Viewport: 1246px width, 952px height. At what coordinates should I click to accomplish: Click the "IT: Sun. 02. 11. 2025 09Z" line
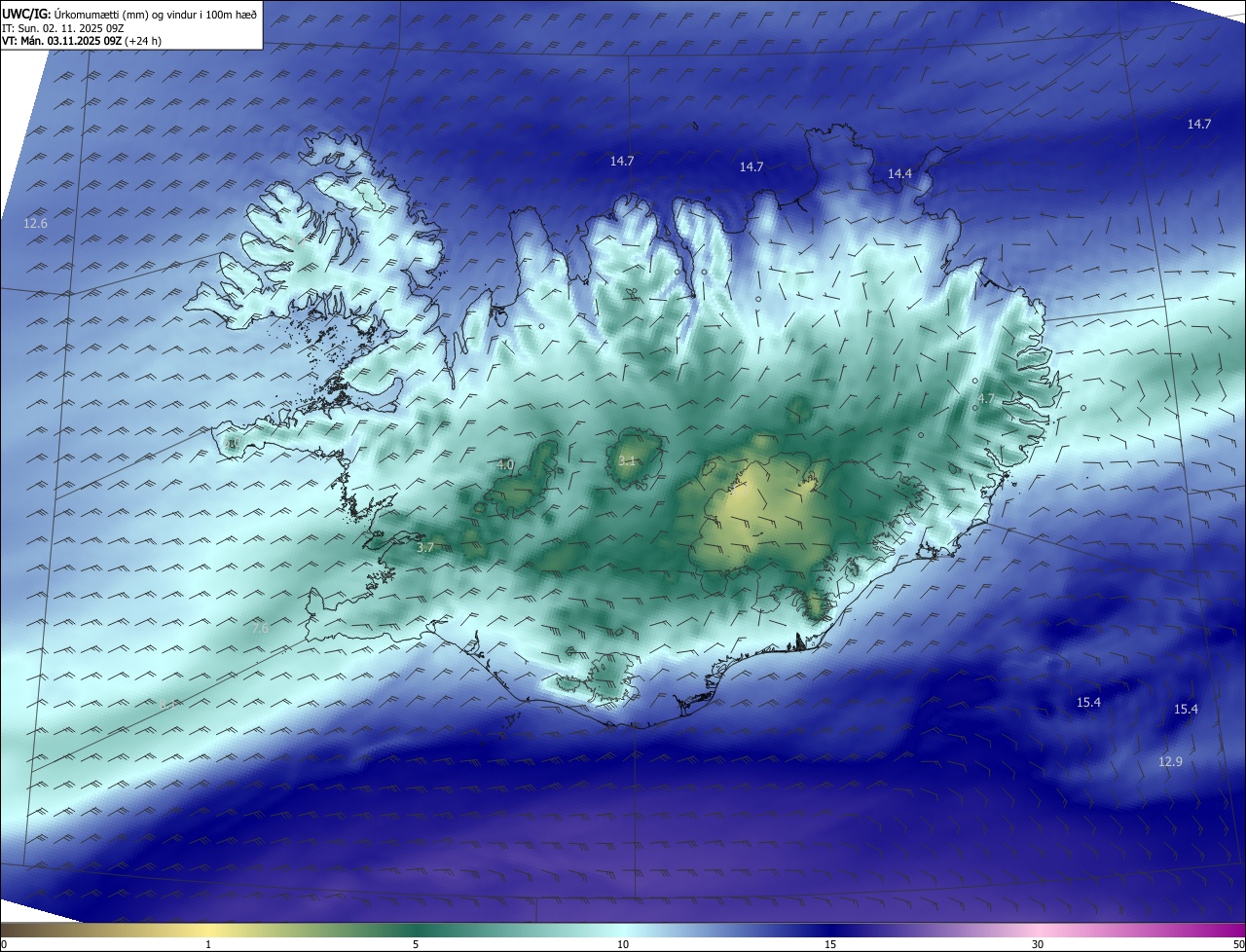[x=63, y=28]
